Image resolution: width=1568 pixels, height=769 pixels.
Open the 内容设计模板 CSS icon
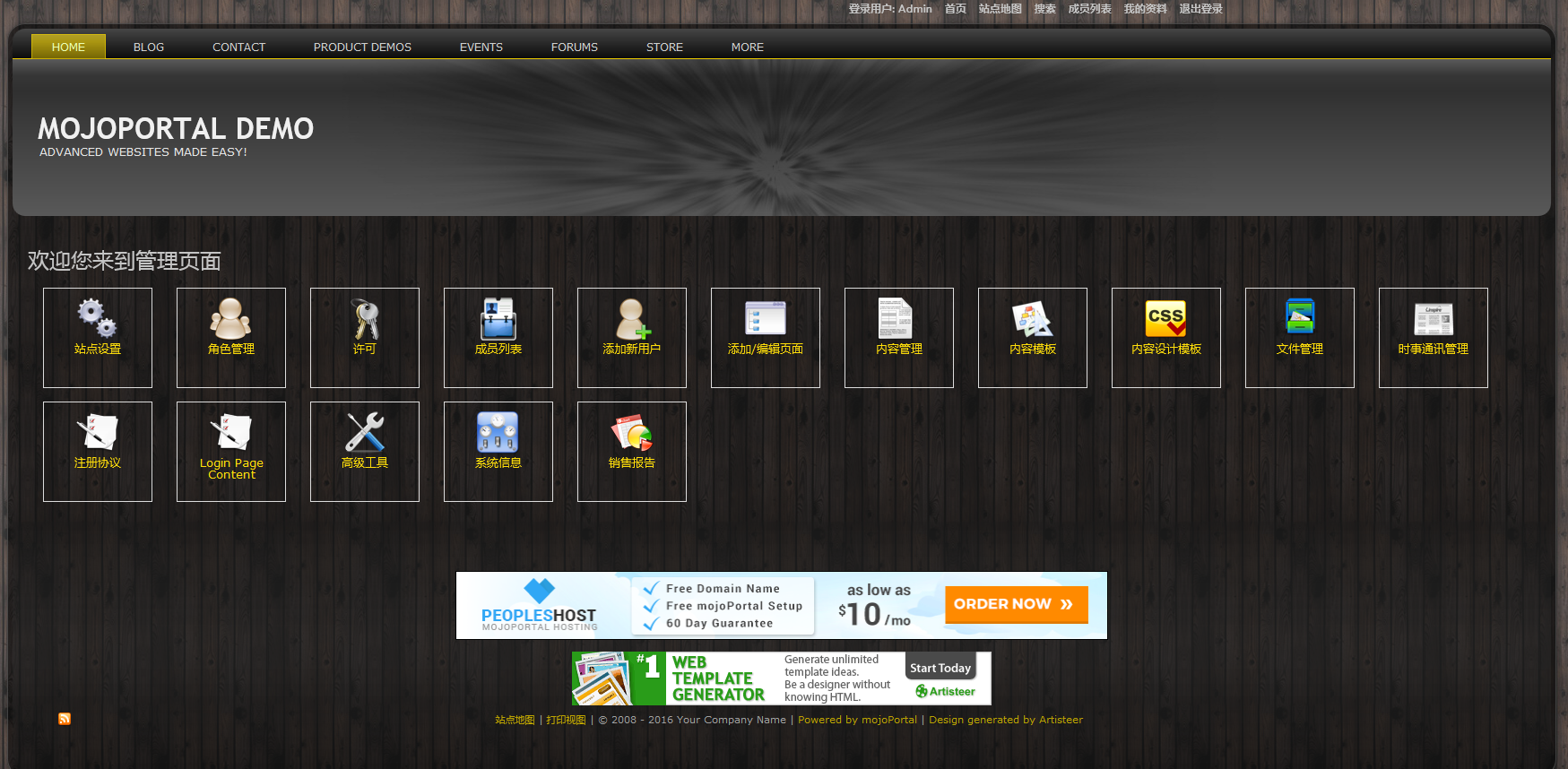coord(1165,318)
